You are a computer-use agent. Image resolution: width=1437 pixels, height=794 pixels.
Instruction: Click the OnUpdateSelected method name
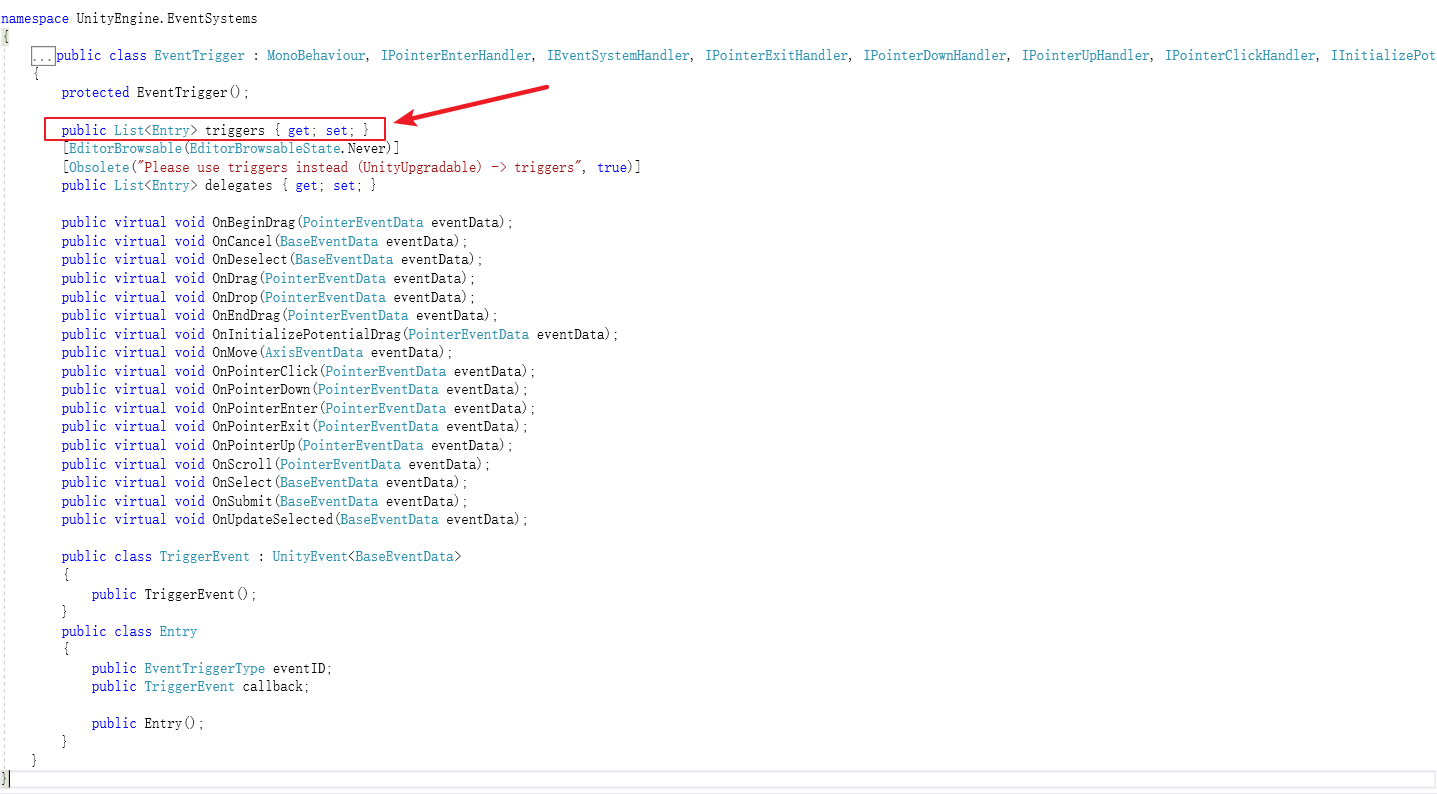click(272, 520)
